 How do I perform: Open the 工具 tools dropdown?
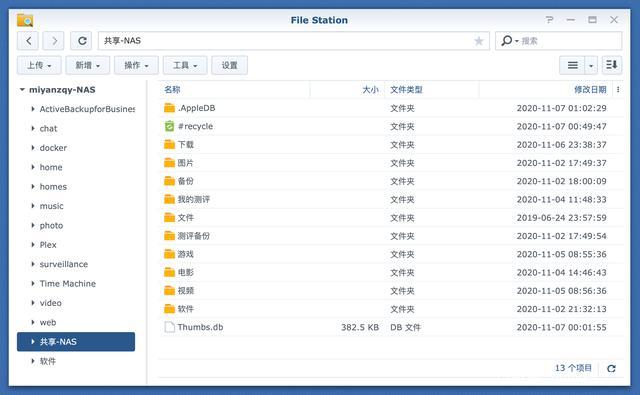click(185, 65)
